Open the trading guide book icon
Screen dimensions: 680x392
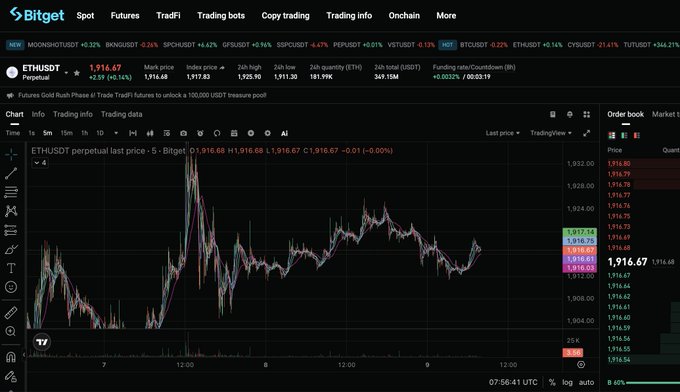(552, 114)
